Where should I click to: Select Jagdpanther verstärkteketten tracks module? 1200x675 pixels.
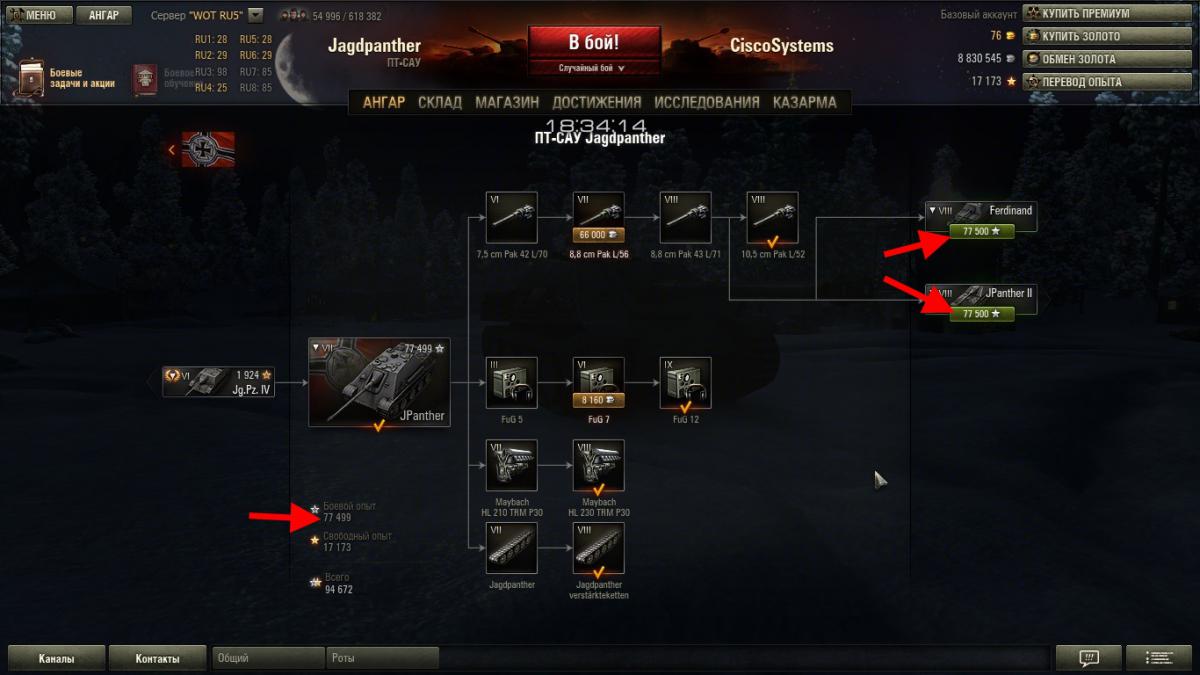(x=598, y=548)
